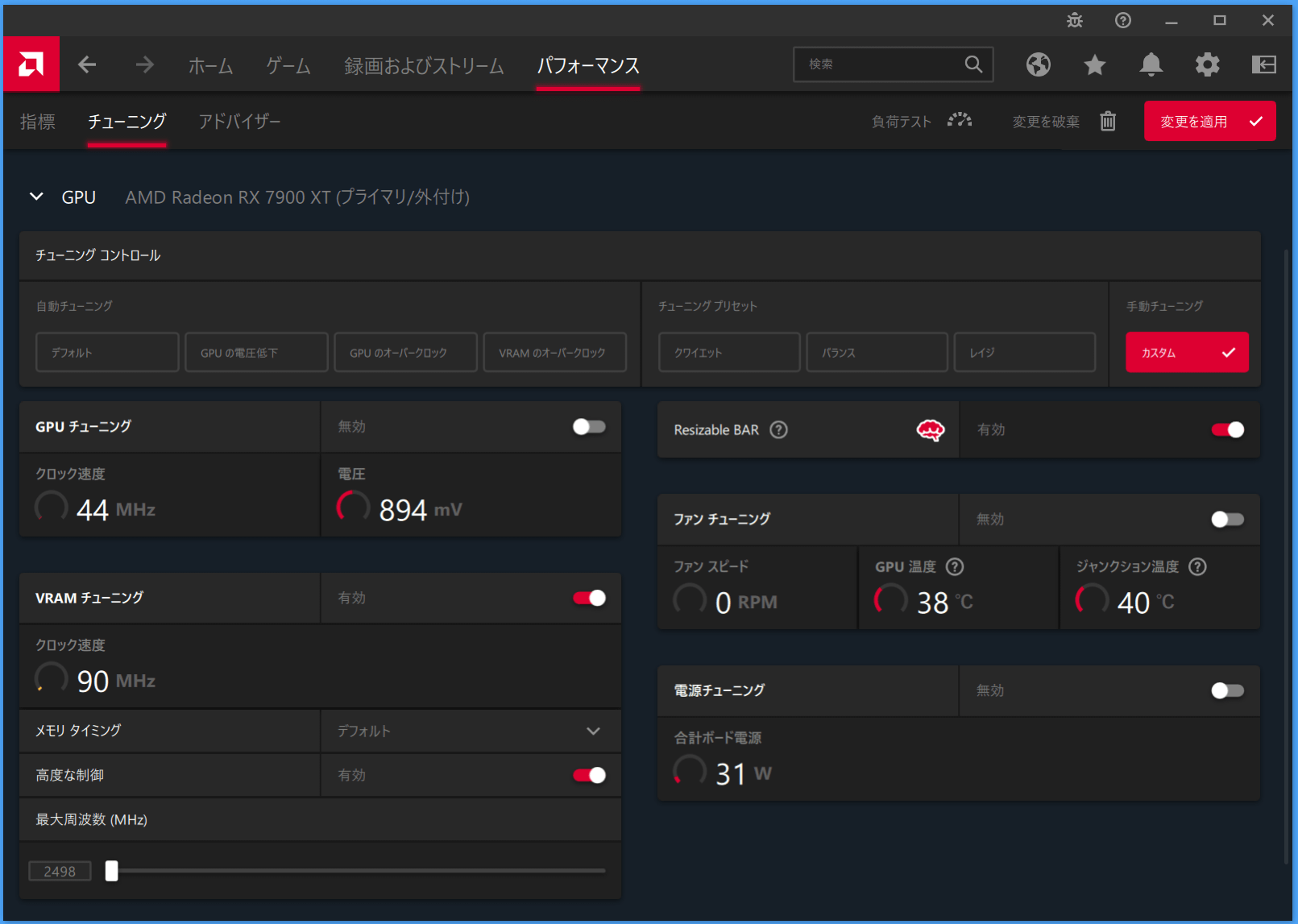The height and width of the screenshot is (924, 1298).
Task: Toggle Resizable BAR switch
Action: [x=1227, y=430]
